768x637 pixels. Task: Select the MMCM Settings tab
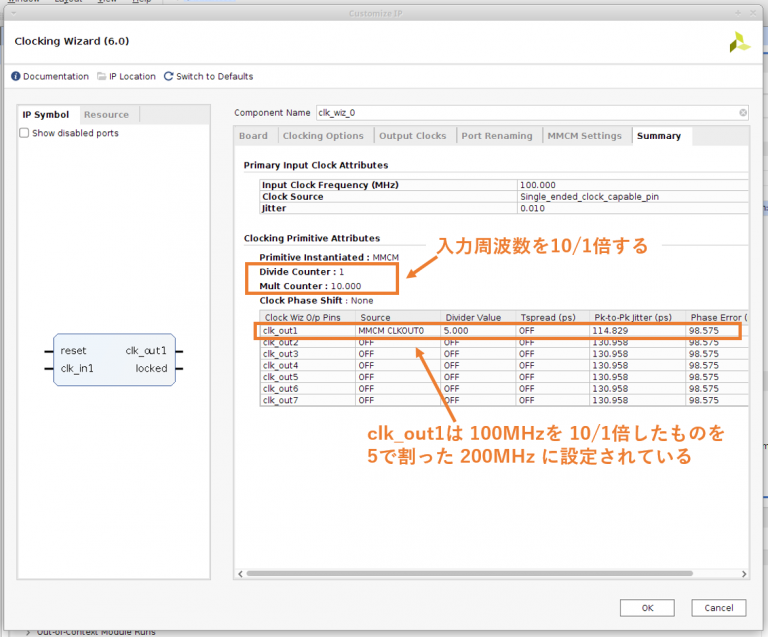584,136
